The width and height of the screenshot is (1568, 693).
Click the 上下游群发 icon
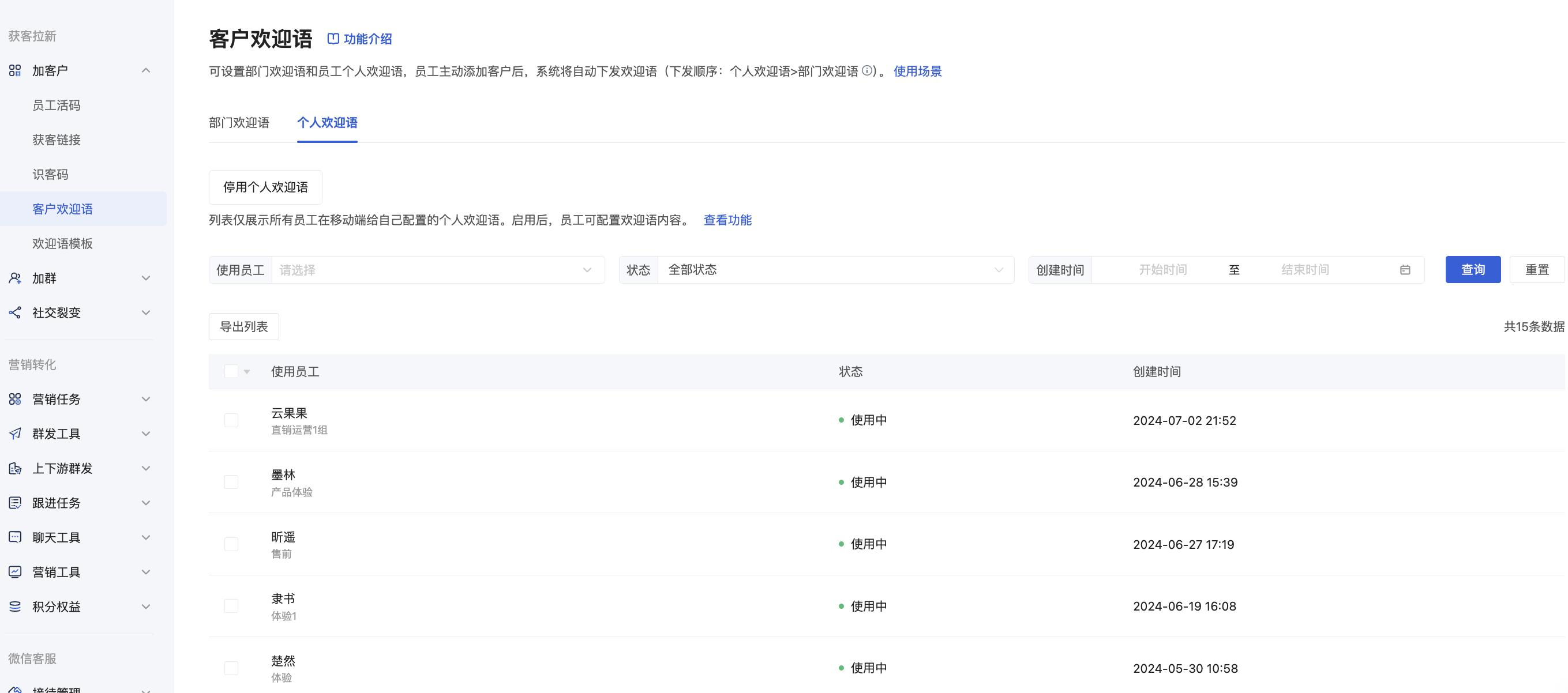pos(15,469)
